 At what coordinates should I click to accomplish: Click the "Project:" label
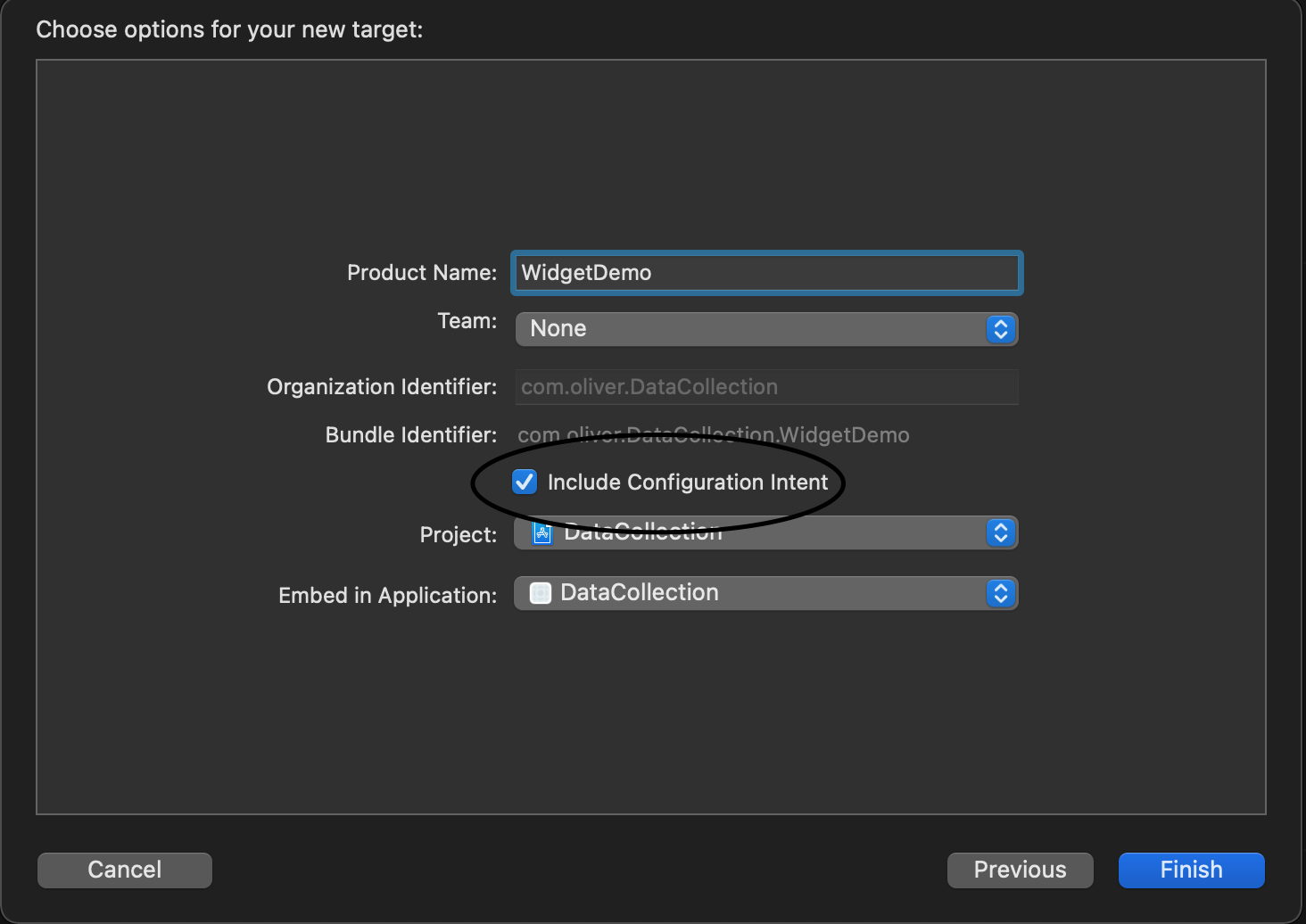click(x=459, y=535)
